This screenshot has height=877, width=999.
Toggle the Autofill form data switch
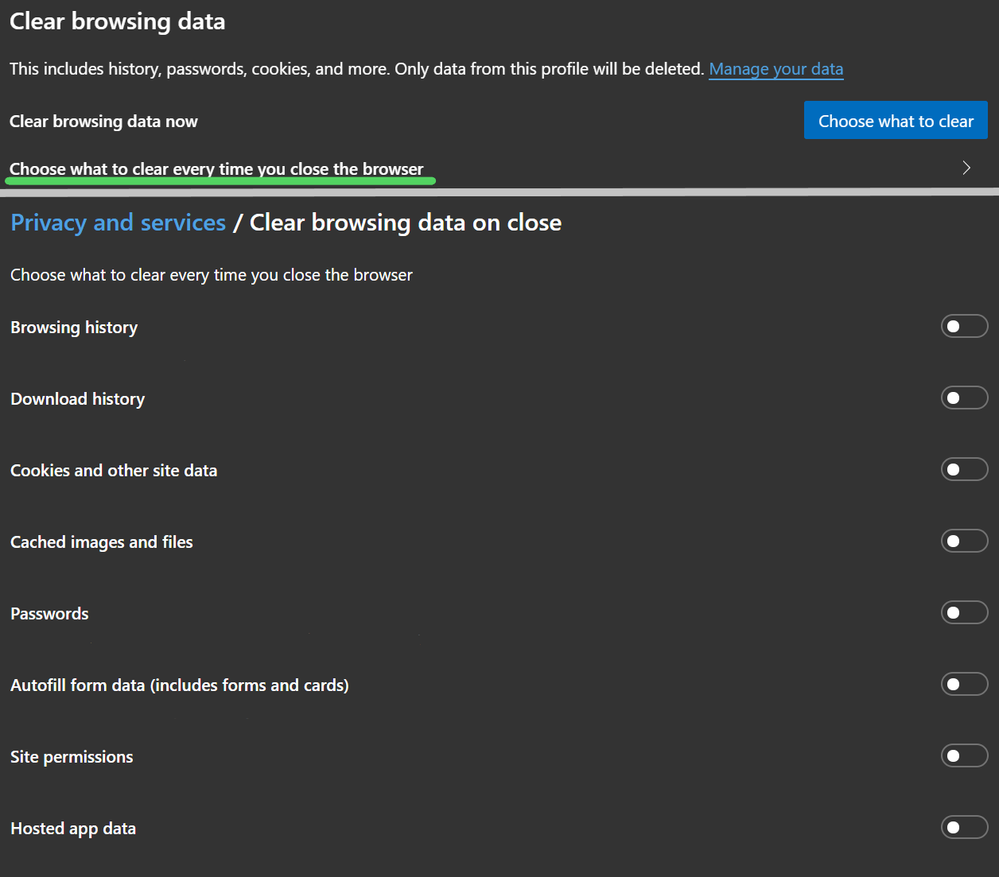pyautogui.click(x=964, y=684)
